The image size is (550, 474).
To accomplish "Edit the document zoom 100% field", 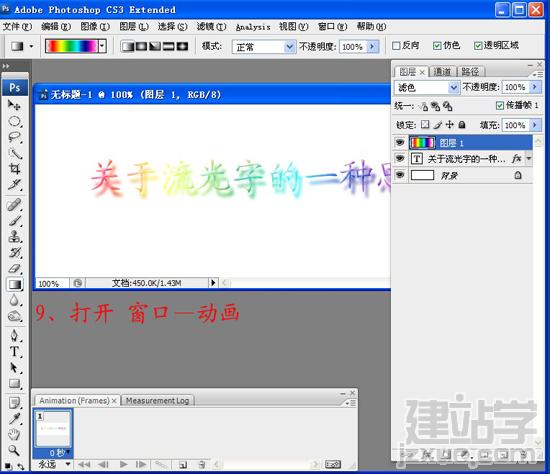I will [x=52, y=283].
